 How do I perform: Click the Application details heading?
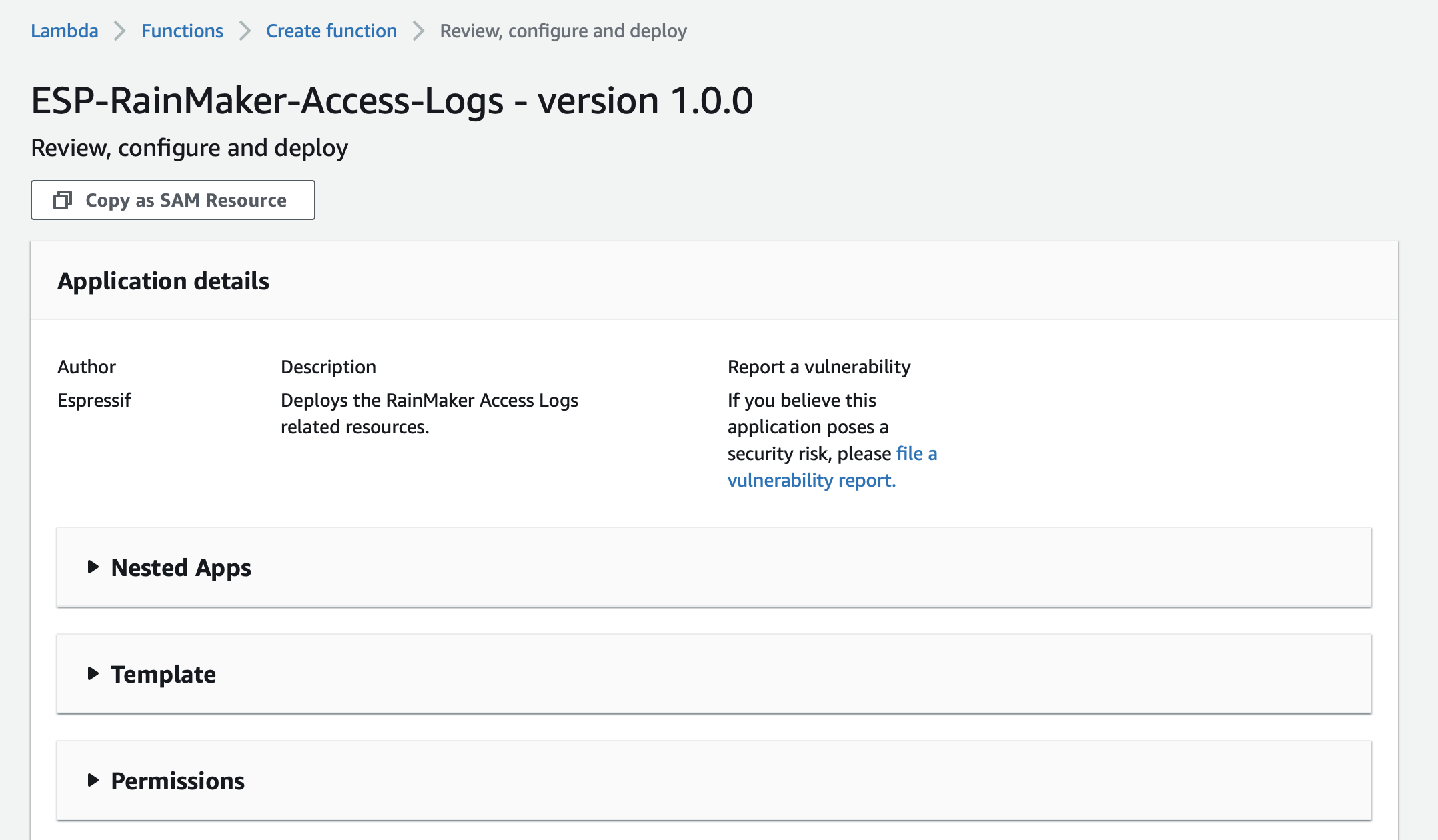click(163, 281)
